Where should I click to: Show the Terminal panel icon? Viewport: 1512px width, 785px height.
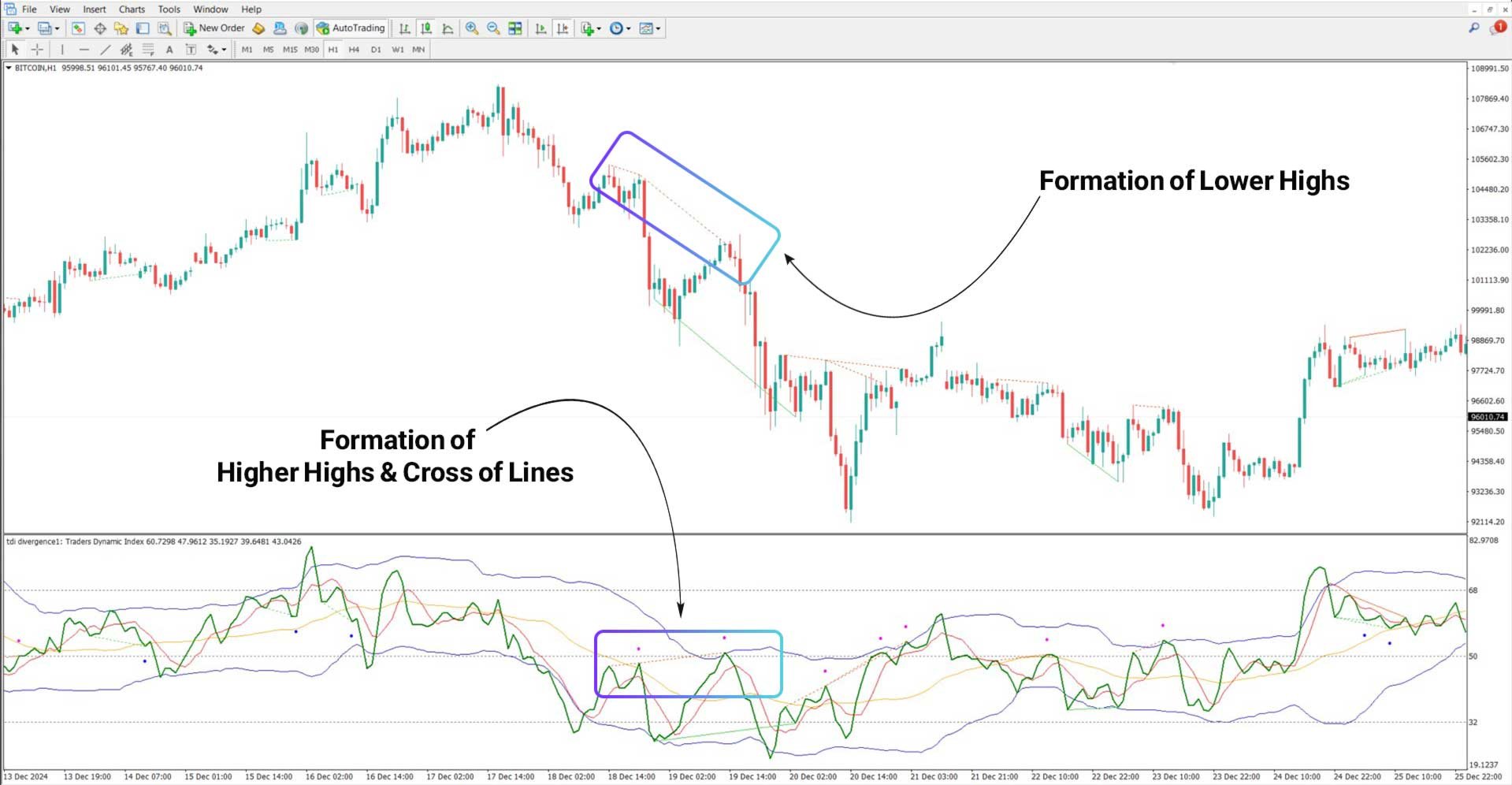[x=143, y=28]
